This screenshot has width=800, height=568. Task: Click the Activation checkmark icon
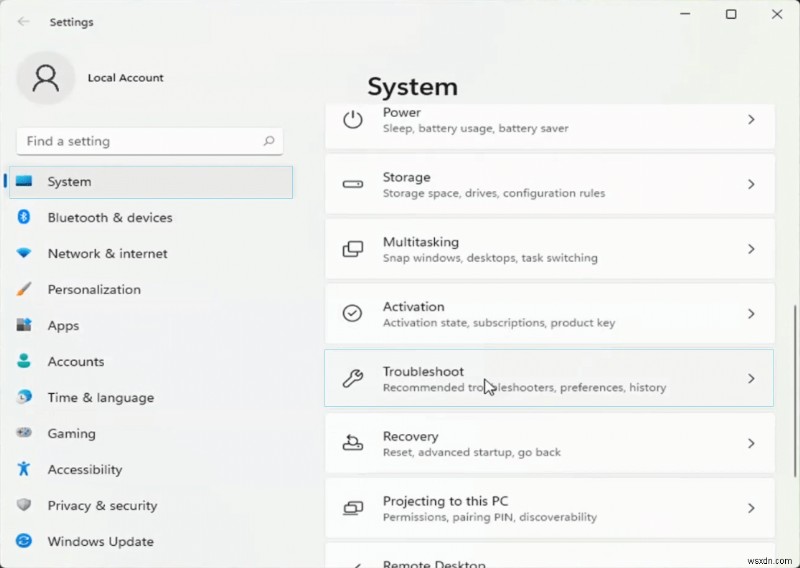click(352, 314)
